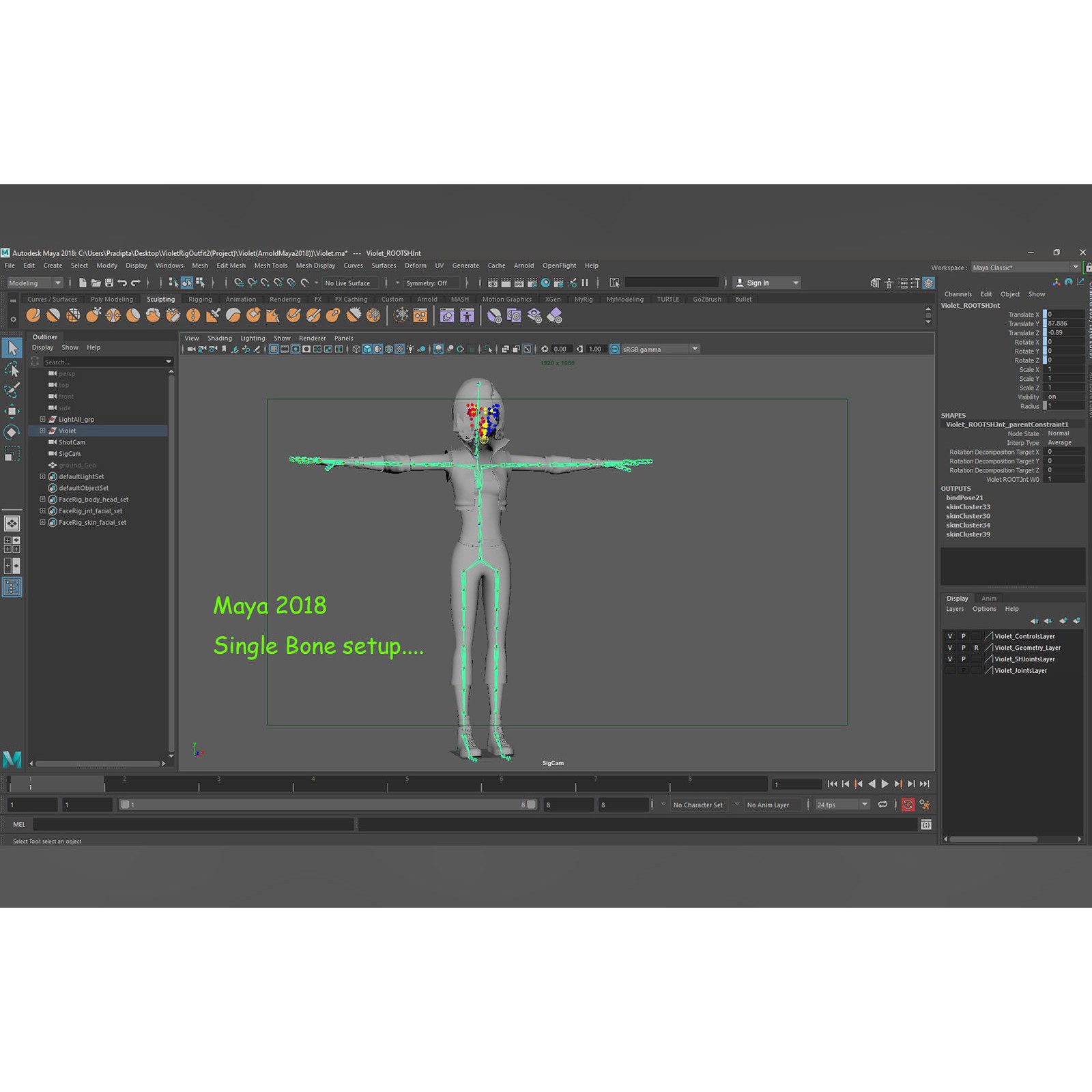Click the Play forwards button
The height and width of the screenshot is (1092, 1092).
[885, 784]
